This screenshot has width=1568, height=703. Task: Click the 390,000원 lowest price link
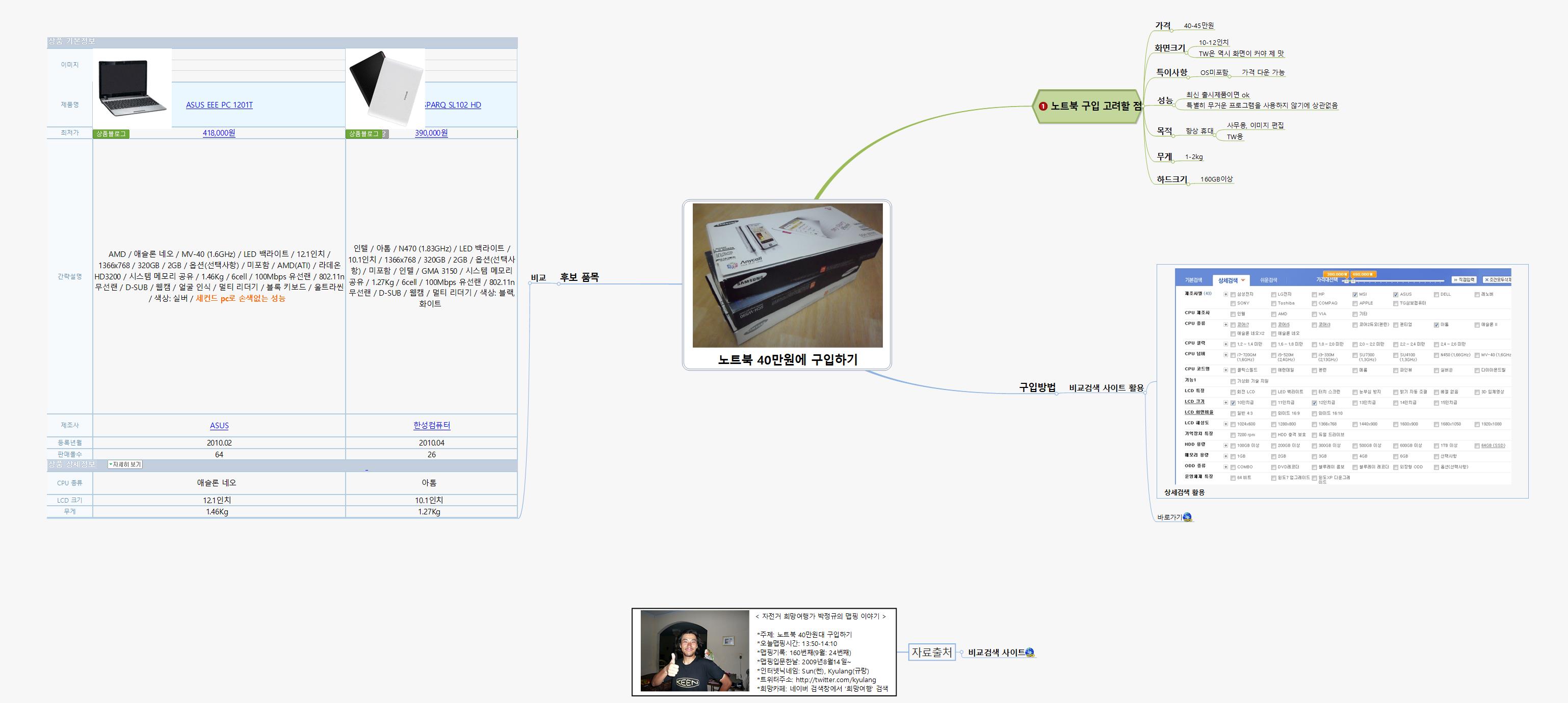tap(431, 133)
